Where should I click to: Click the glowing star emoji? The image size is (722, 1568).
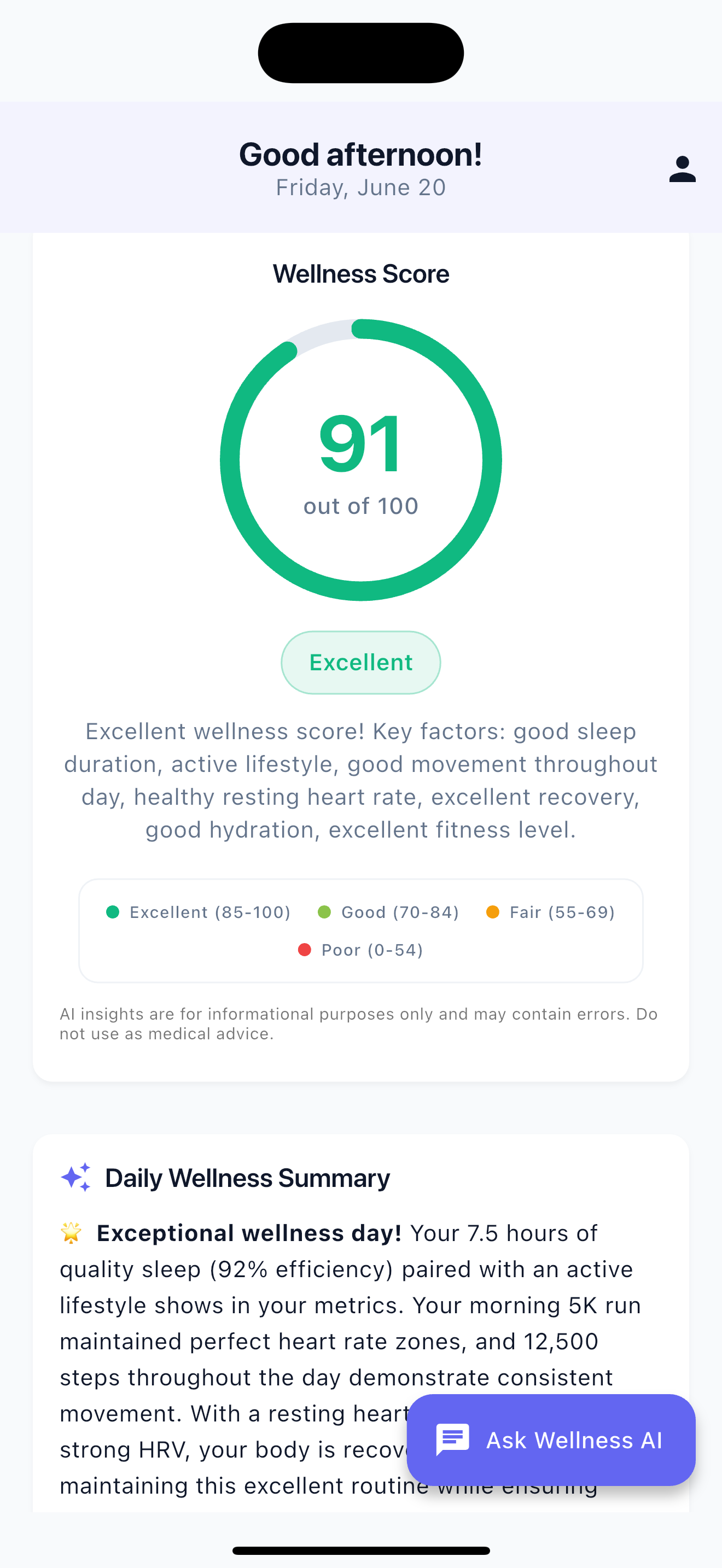click(71, 1233)
